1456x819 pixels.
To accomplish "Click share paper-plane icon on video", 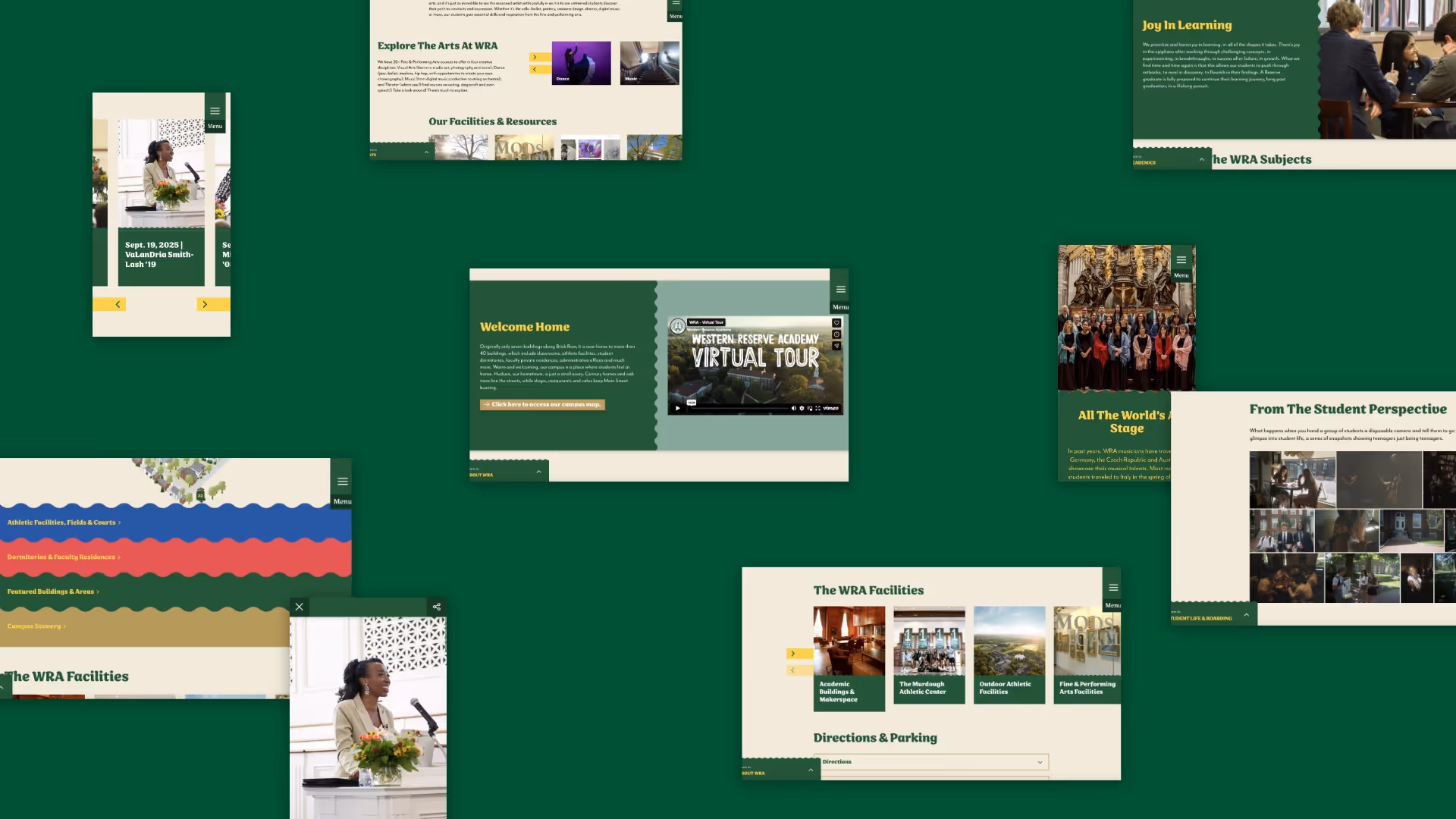I will pos(836,346).
